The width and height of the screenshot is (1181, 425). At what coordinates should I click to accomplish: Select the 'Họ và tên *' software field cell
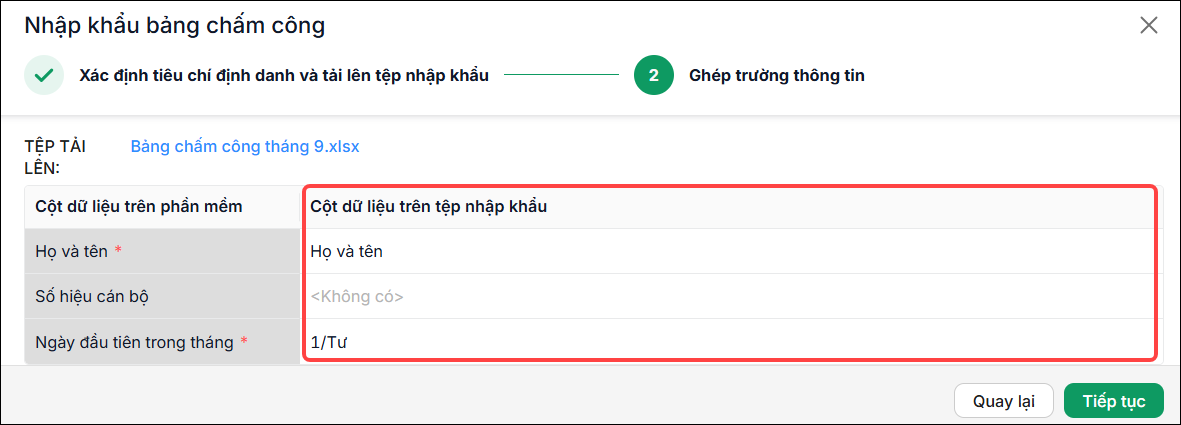pyautogui.click(x=162, y=252)
